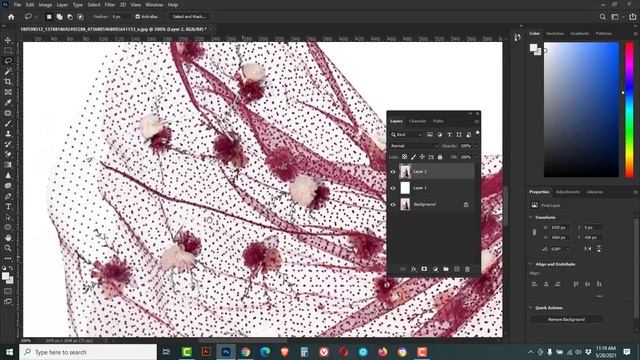Add a layer mask
The width and height of the screenshot is (640, 360).
click(x=424, y=269)
